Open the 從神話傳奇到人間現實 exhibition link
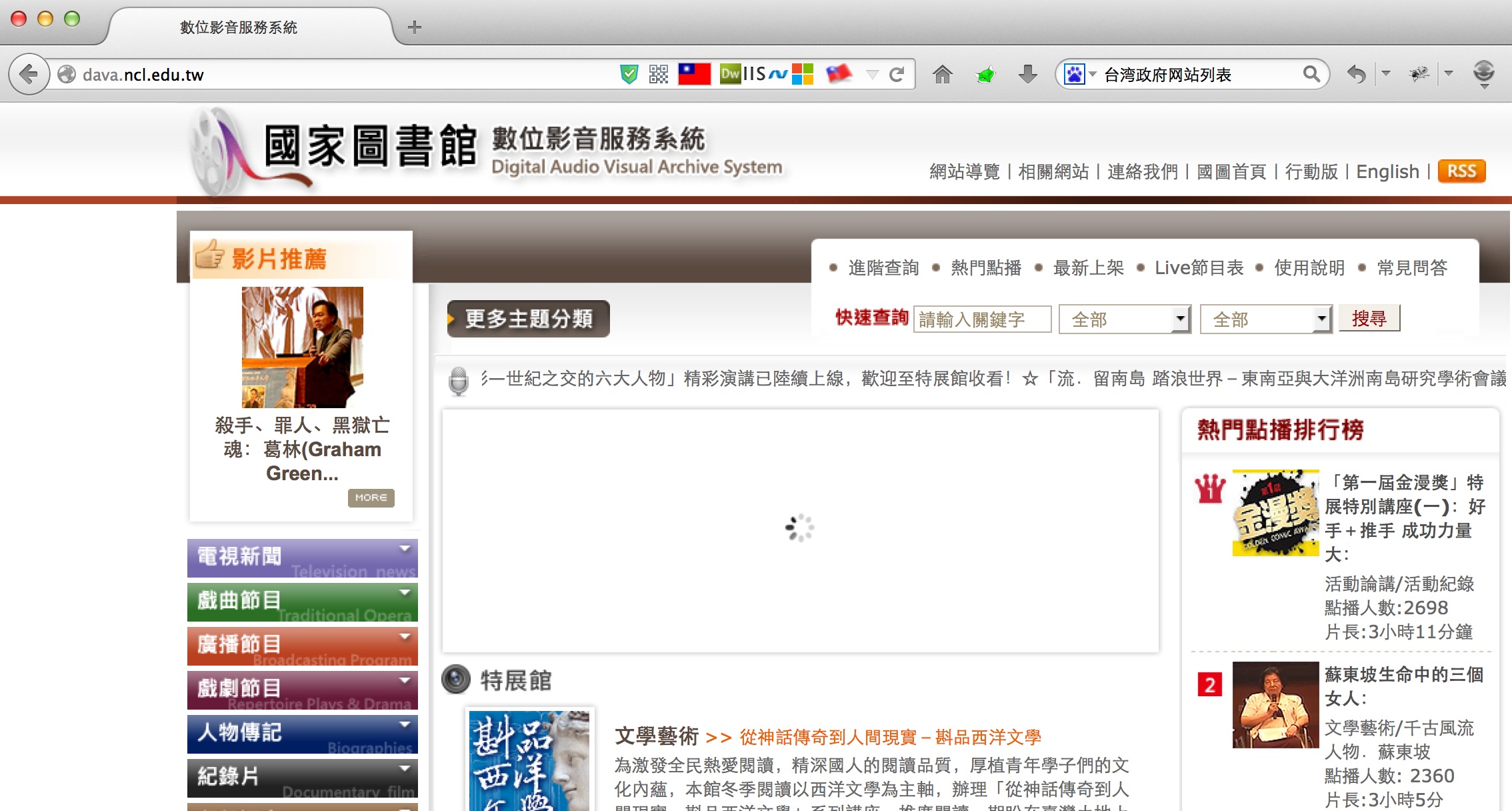 tap(890, 737)
